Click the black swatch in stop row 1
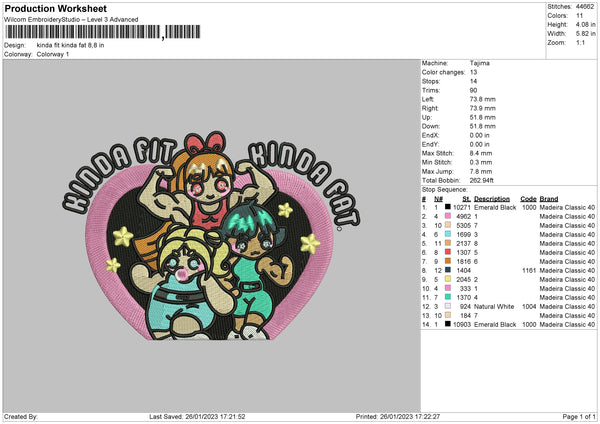This screenshot has height=424, width=600. [447, 207]
